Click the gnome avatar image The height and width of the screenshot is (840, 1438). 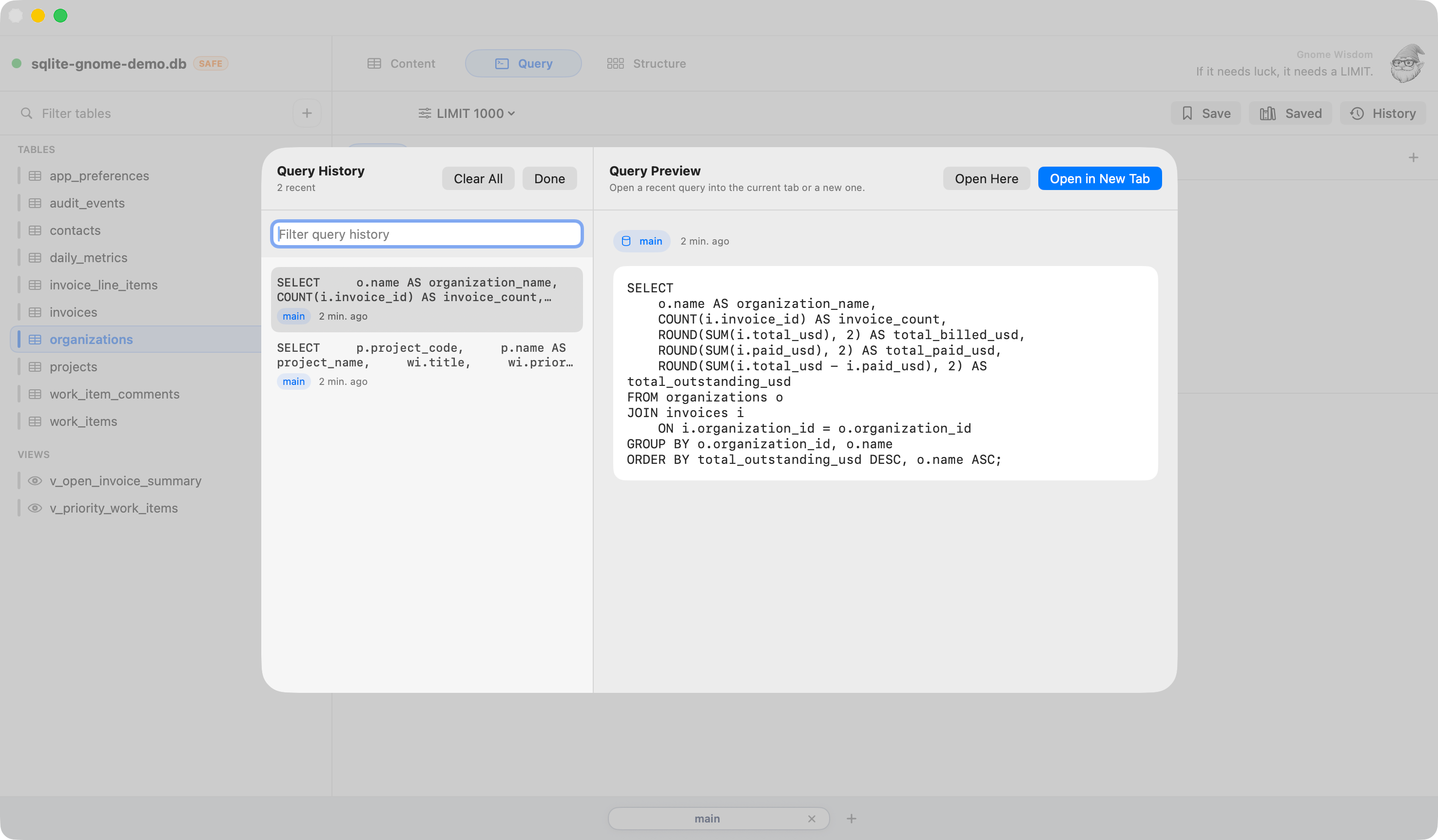1407,63
